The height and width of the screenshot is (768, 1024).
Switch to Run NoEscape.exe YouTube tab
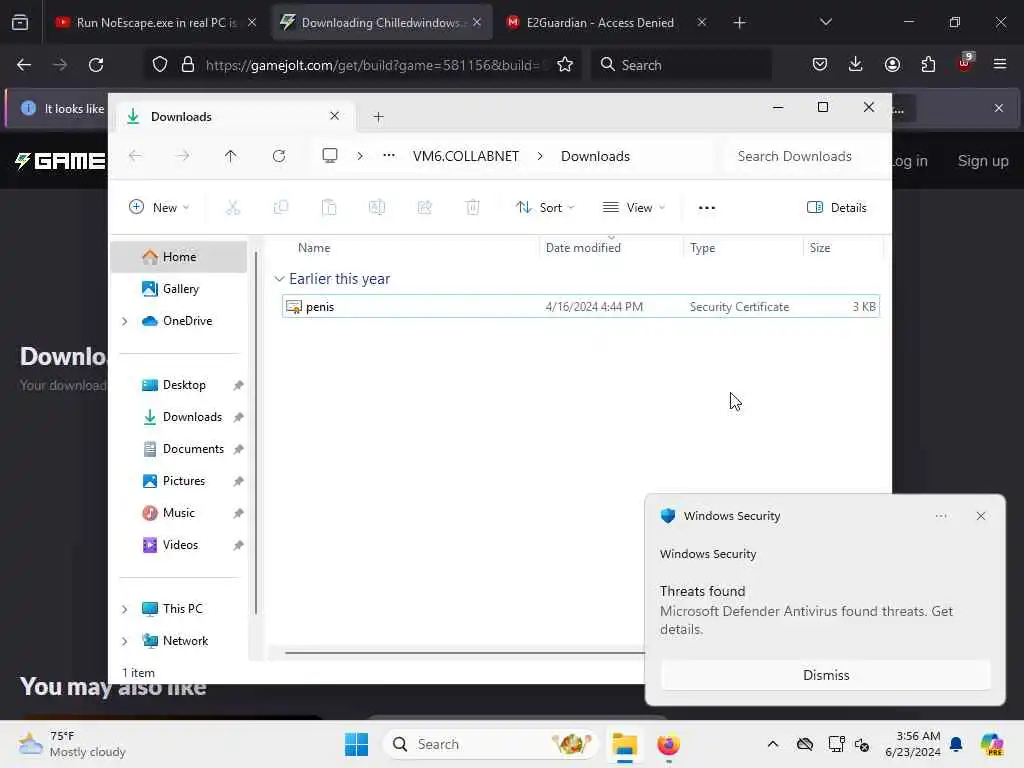click(x=155, y=22)
